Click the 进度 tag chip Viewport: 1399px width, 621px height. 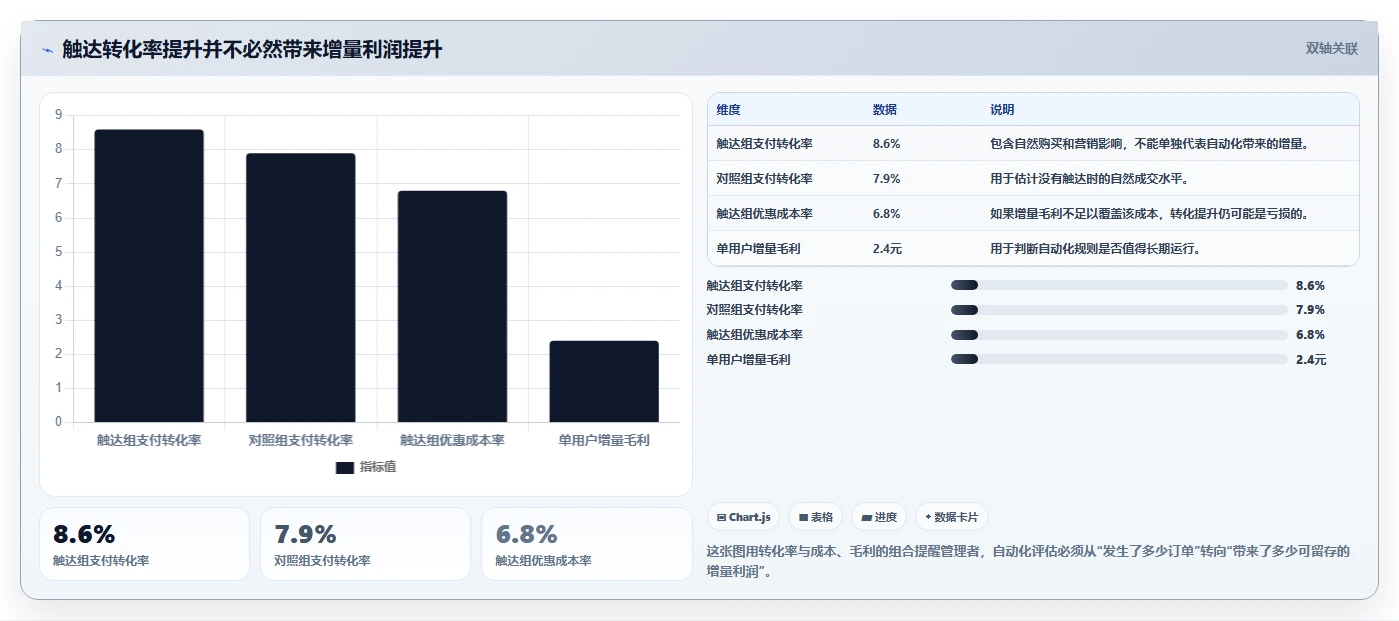879,517
